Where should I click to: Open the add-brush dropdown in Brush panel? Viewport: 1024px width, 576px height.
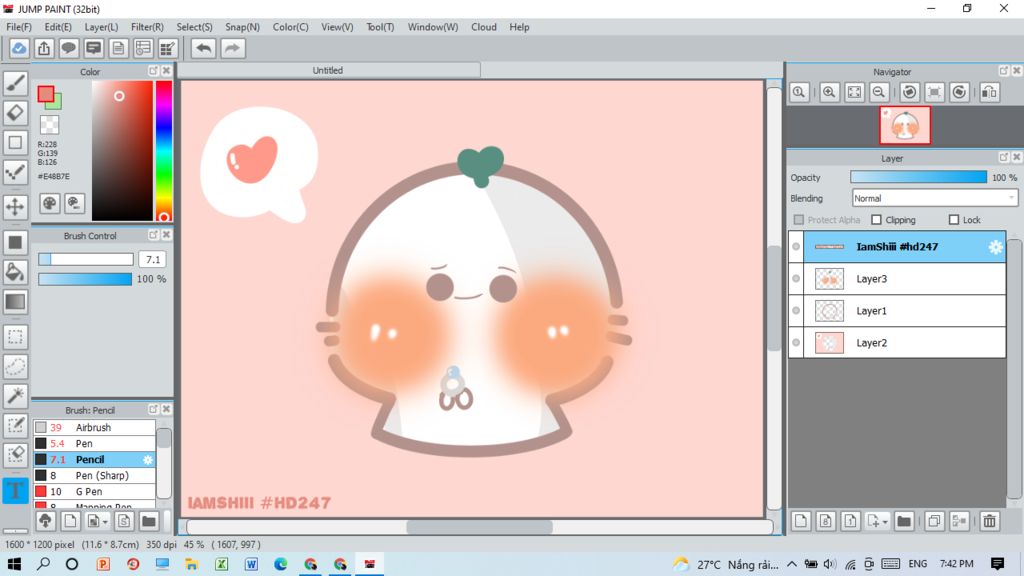point(105,522)
